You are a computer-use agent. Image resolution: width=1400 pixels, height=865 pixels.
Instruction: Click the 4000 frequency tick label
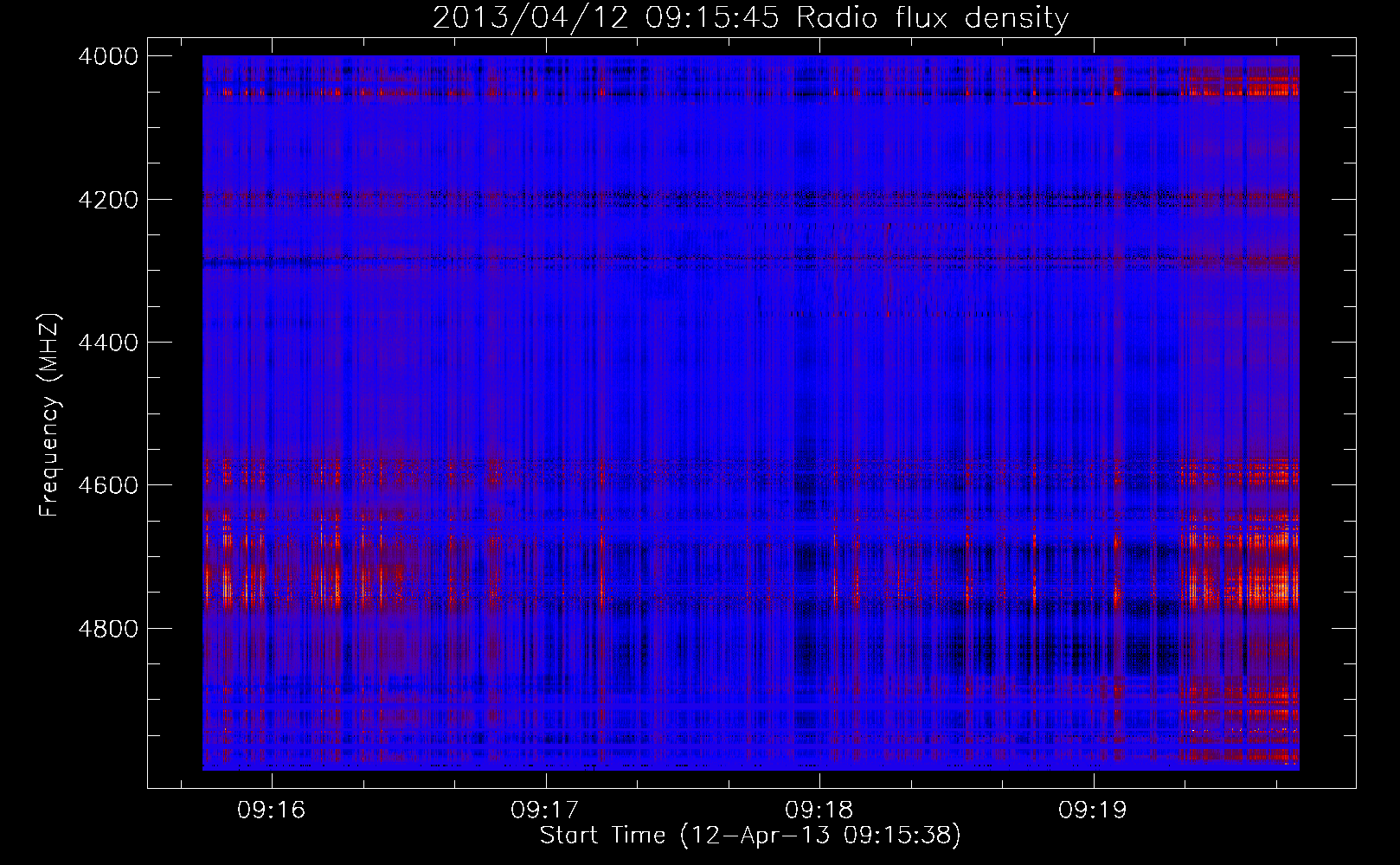tap(108, 56)
